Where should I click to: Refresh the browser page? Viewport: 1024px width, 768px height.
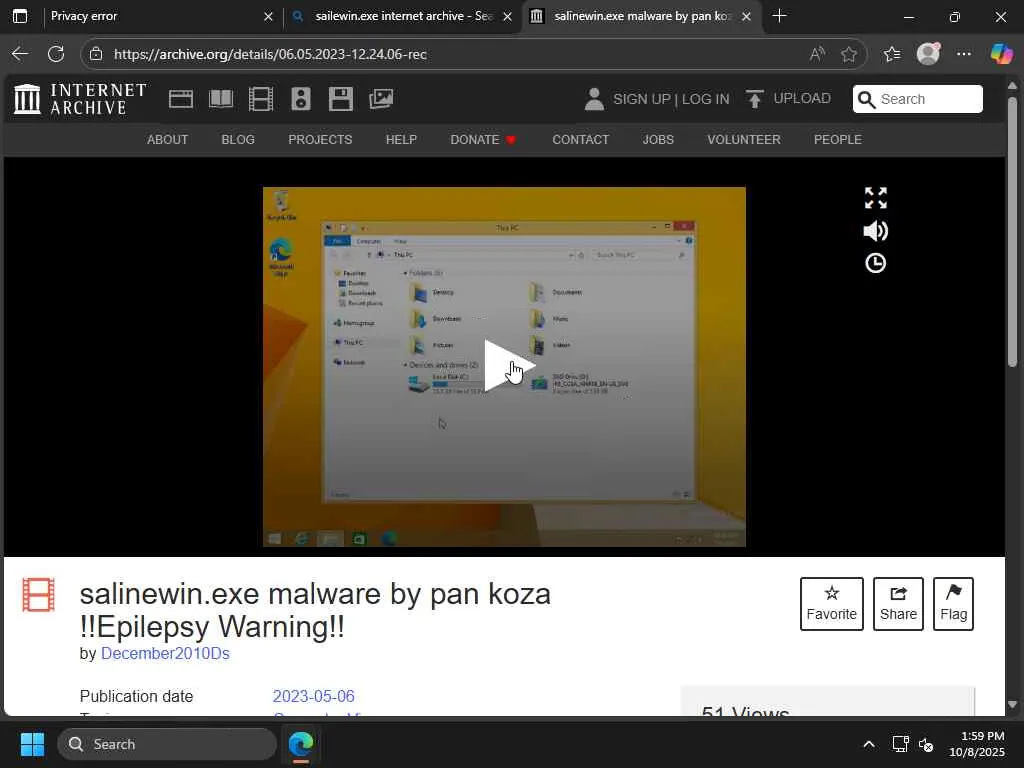click(x=56, y=54)
